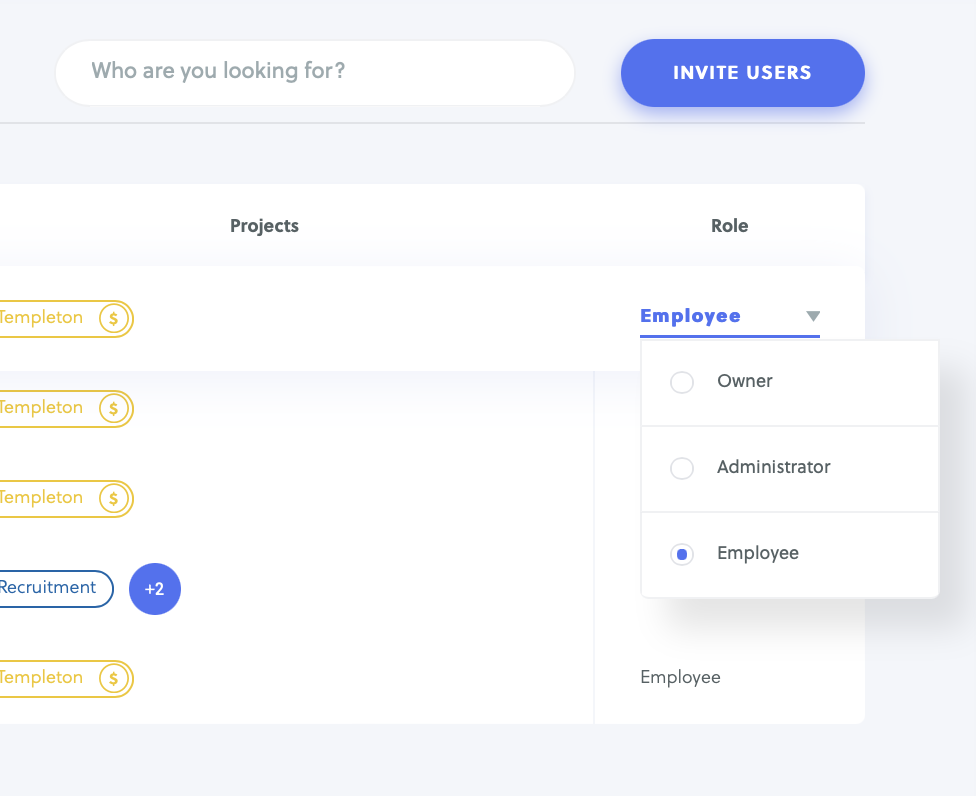Click the Owner menu entry label
The image size is (976, 796).
point(744,381)
